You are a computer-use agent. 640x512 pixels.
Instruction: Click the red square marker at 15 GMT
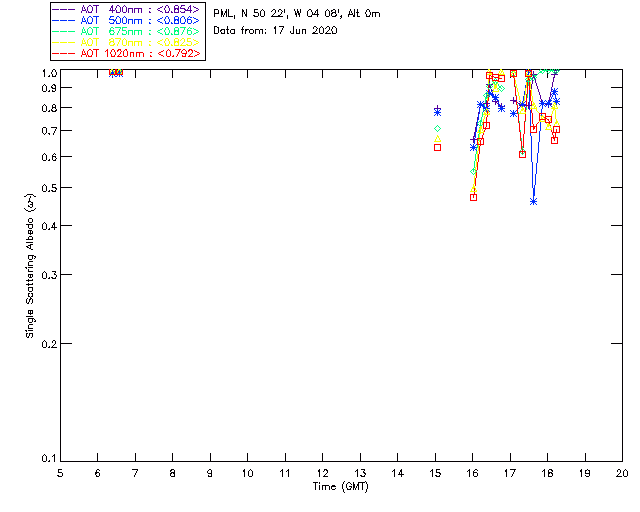point(437,147)
